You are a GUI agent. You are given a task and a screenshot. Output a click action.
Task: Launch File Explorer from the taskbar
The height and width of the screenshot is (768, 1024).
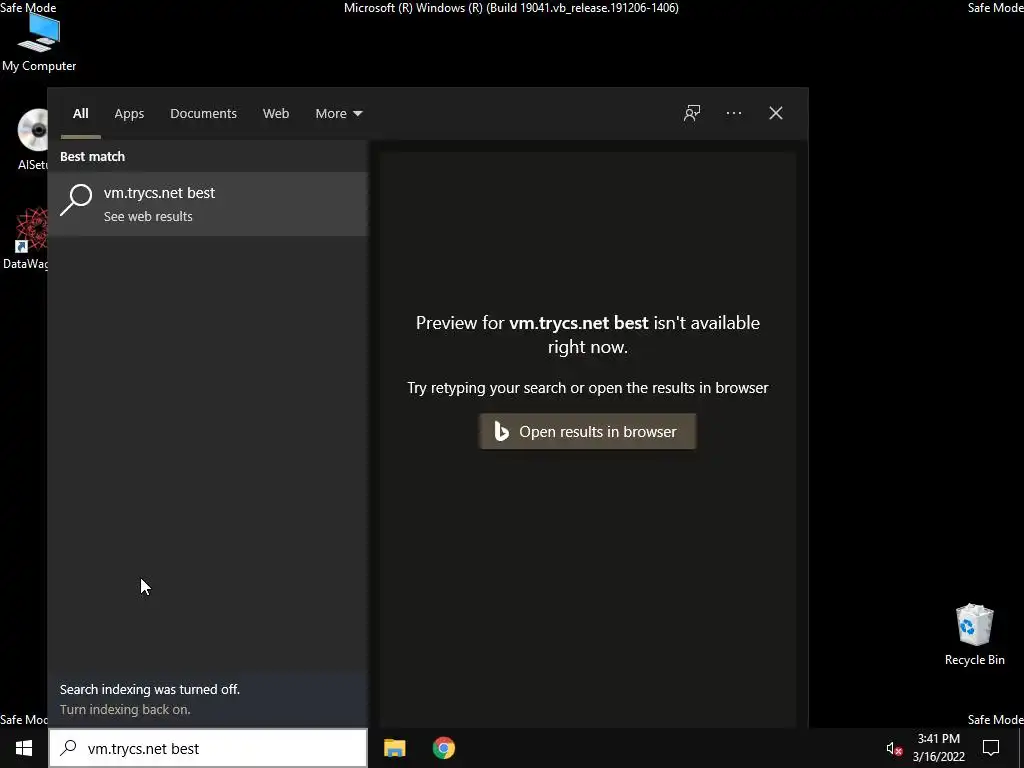[394, 748]
